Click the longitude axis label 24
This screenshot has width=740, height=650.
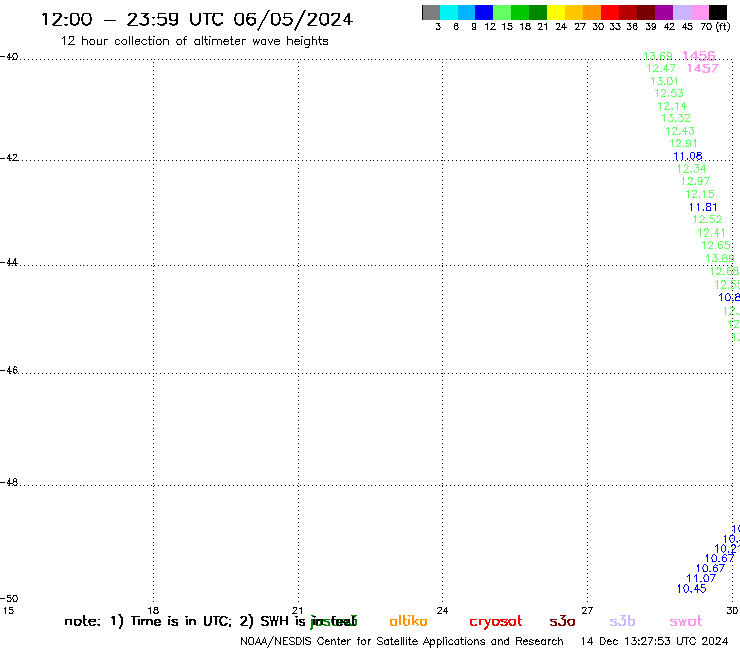pyautogui.click(x=442, y=610)
